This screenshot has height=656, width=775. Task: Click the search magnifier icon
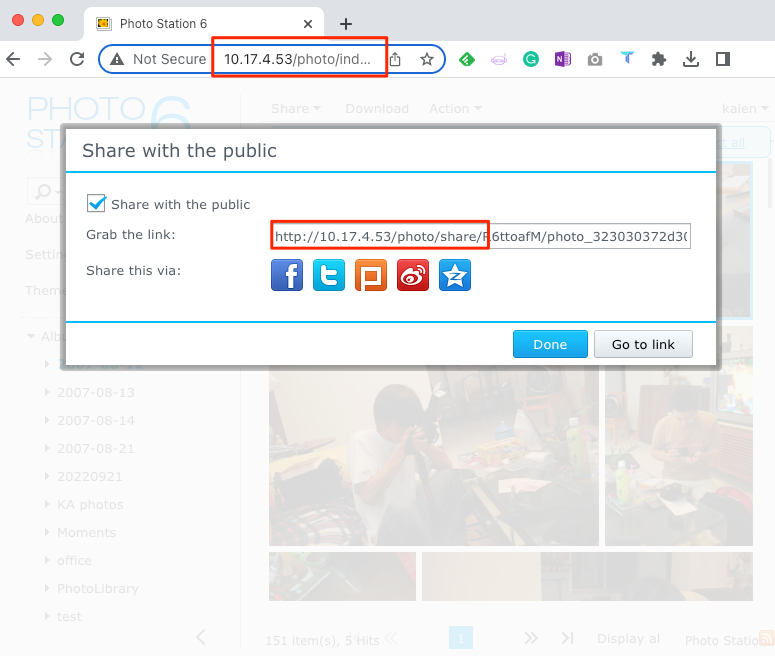pyautogui.click(x=43, y=191)
